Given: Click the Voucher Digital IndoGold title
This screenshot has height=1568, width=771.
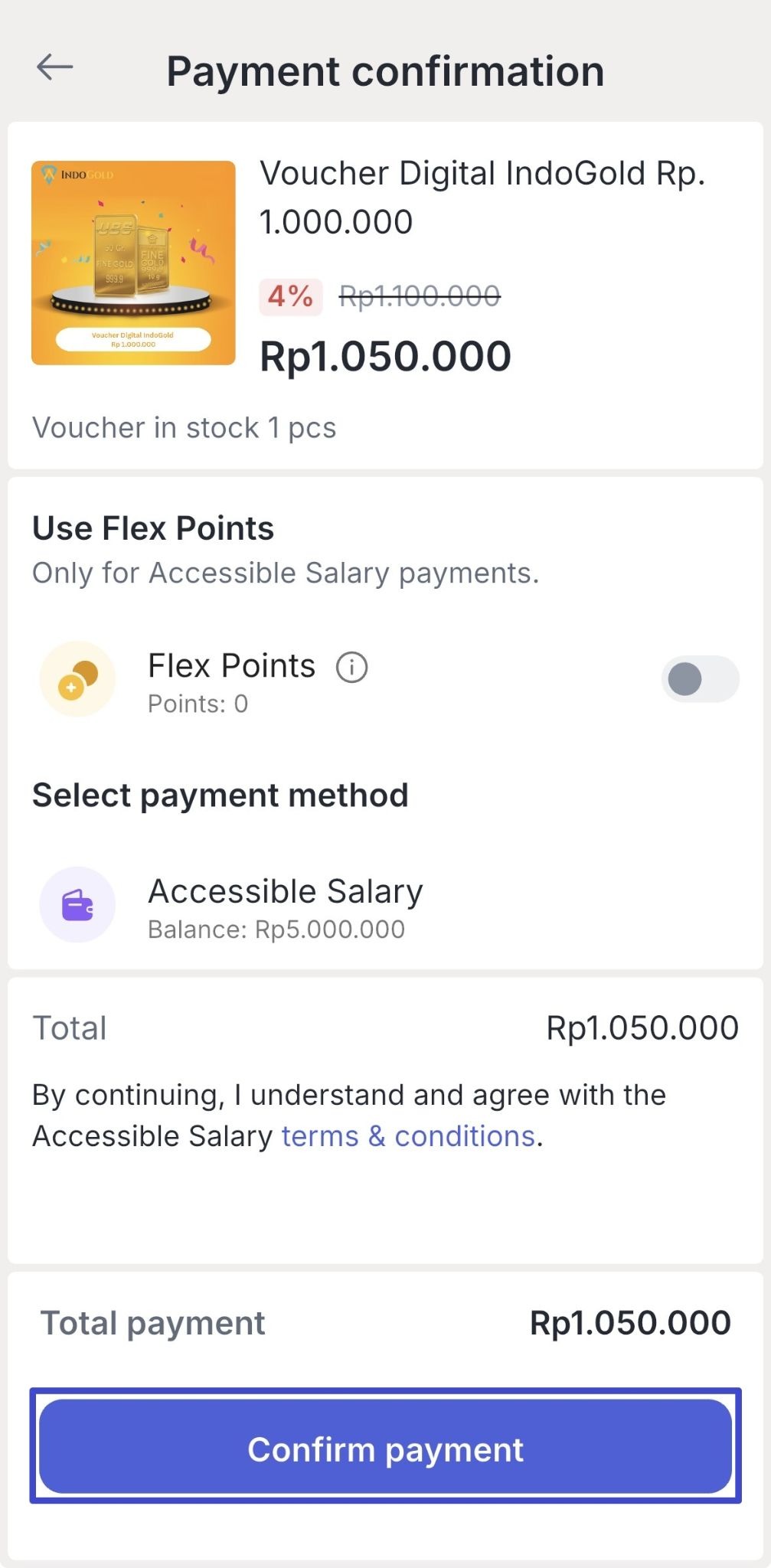Looking at the screenshot, I should click(482, 198).
